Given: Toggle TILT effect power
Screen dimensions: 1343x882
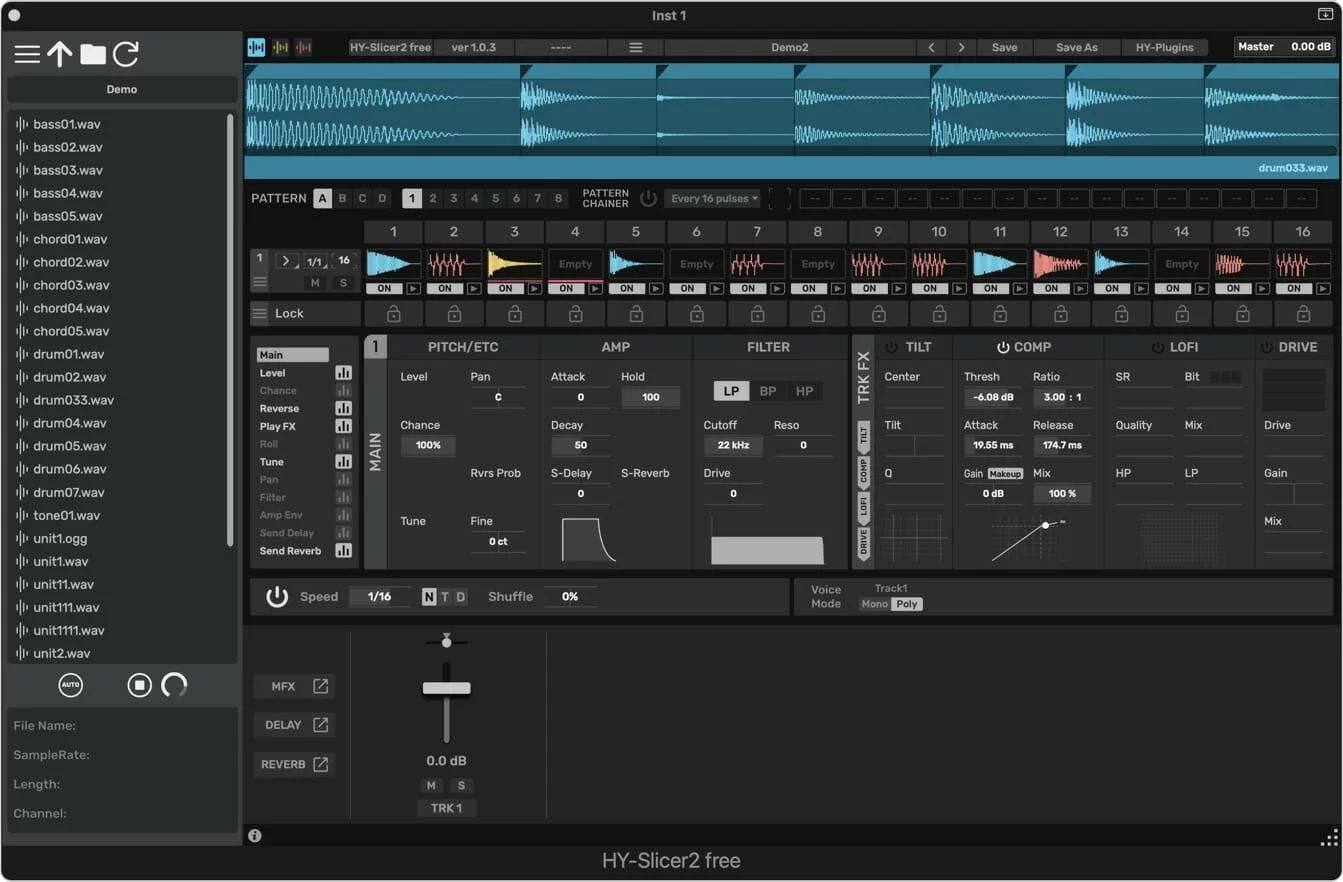Looking at the screenshot, I should (892, 347).
